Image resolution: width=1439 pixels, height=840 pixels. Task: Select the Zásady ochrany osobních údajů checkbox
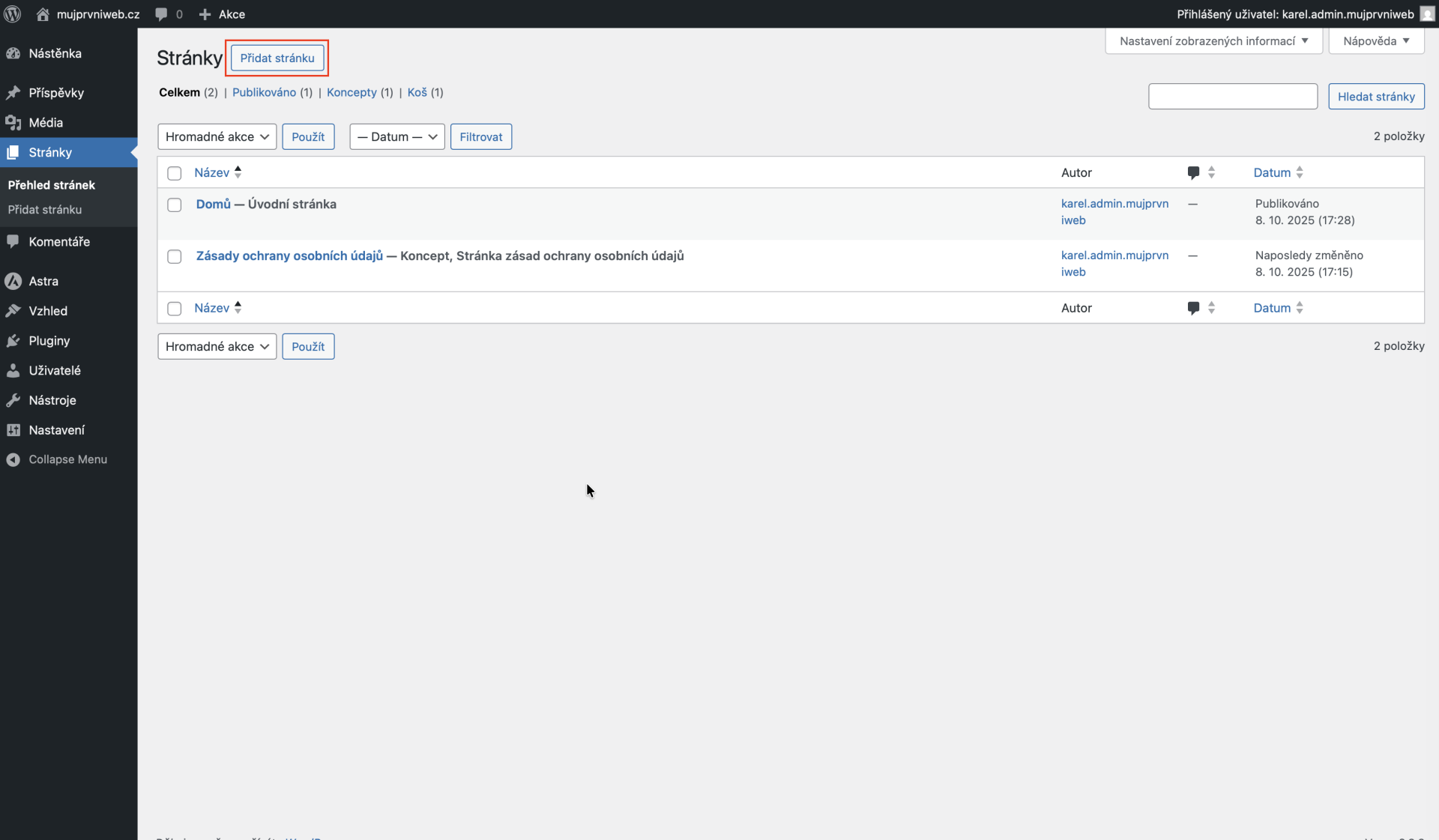point(175,256)
